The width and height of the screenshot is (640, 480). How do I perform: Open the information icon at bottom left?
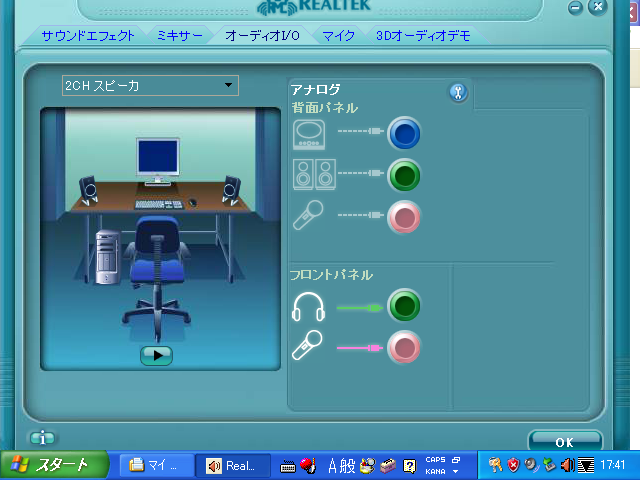pyautogui.click(x=42, y=438)
